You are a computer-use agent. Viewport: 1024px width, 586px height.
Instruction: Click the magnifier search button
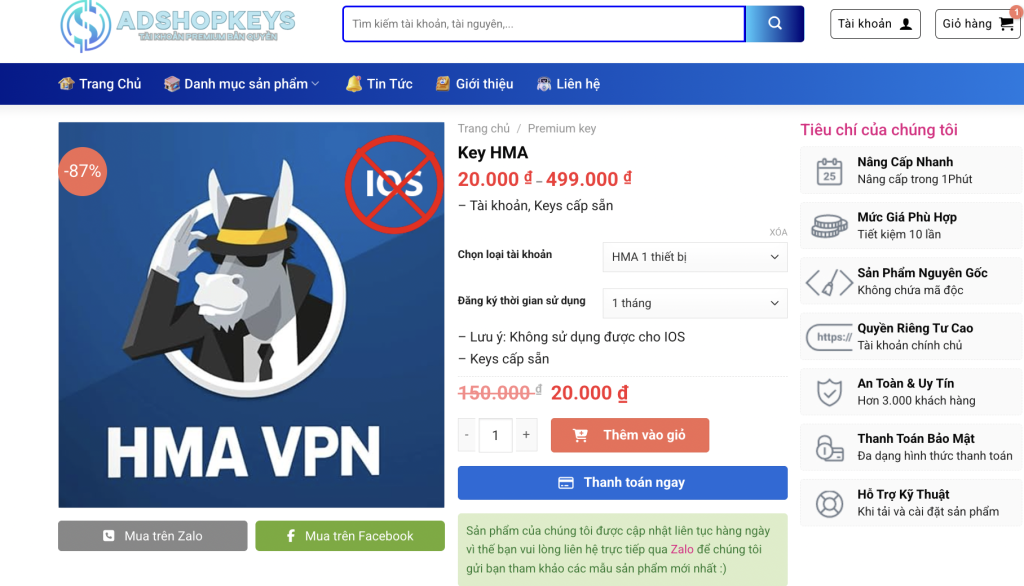[x=775, y=24]
